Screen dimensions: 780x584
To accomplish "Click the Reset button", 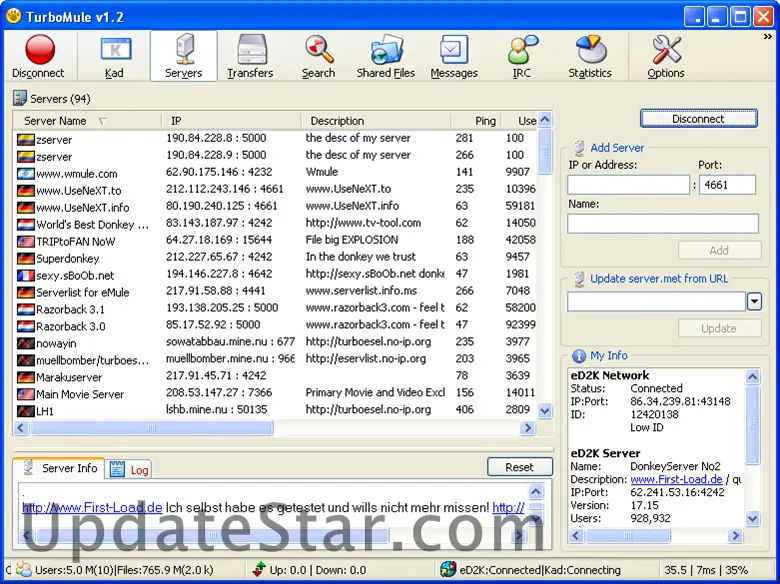I will click(x=519, y=467).
